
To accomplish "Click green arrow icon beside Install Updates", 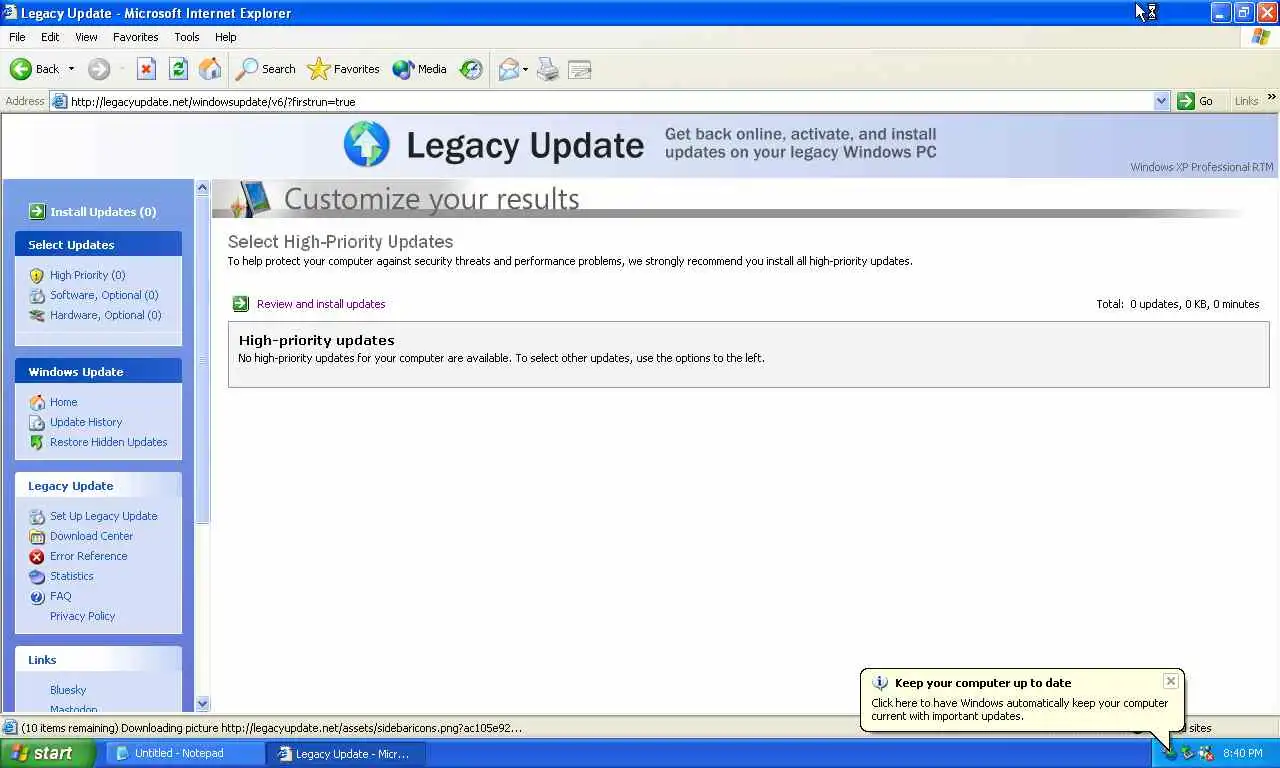I will [x=37, y=211].
